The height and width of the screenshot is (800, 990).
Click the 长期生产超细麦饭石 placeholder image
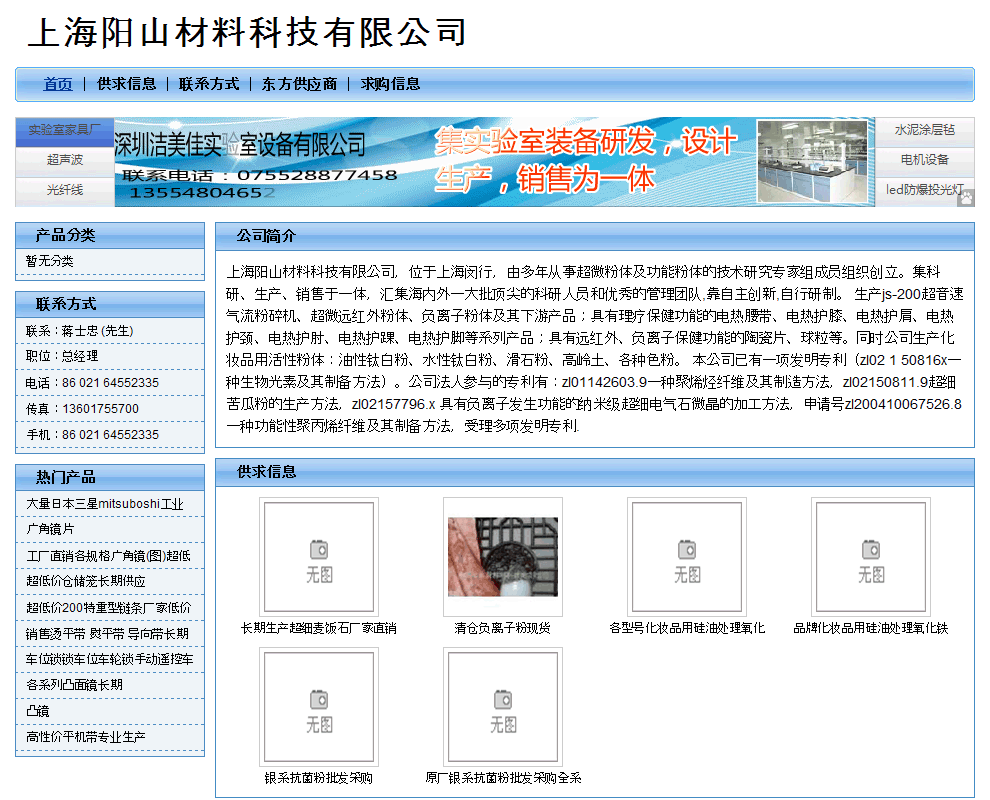tap(319, 557)
